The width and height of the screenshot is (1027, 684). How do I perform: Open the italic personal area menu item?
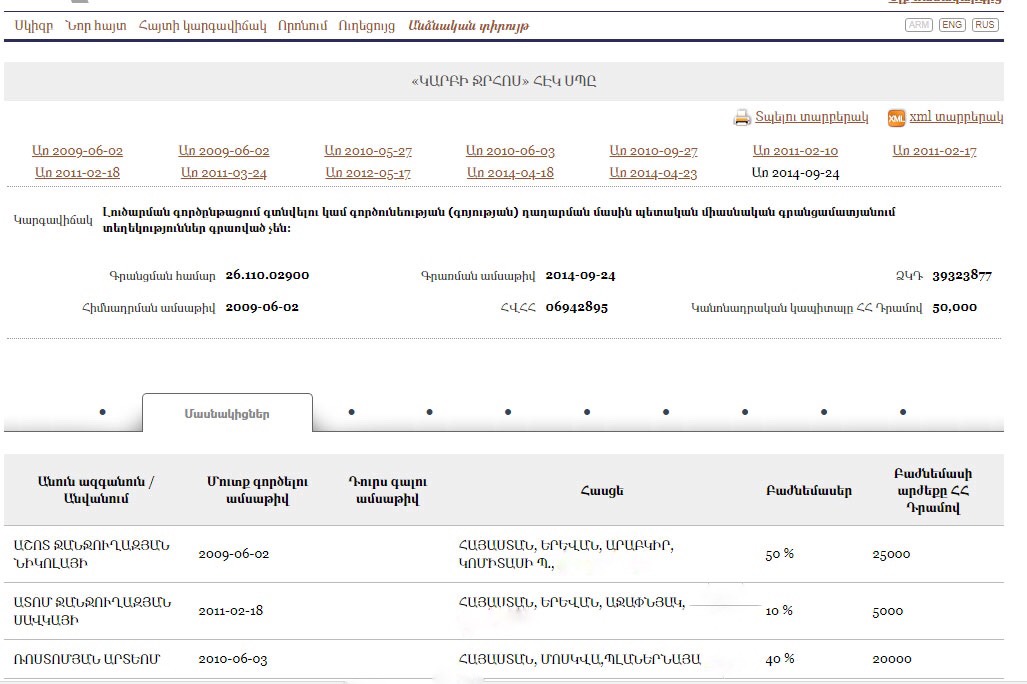[x=468, y=26]
